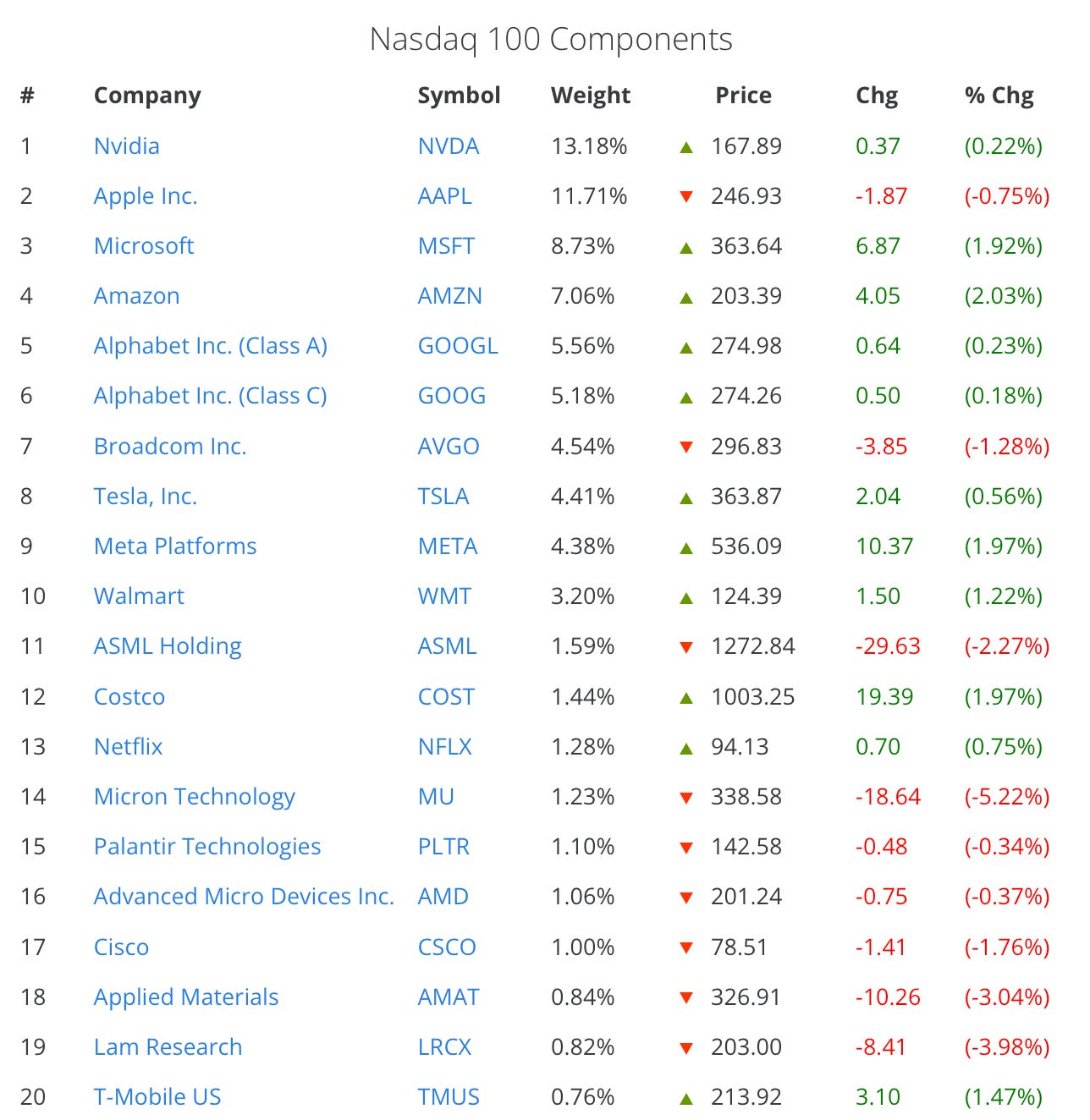Open the Palantir Technologies link
The height and width of the screenshot is (1120, 1090).
pyautogui.click(x=207, y=847)
